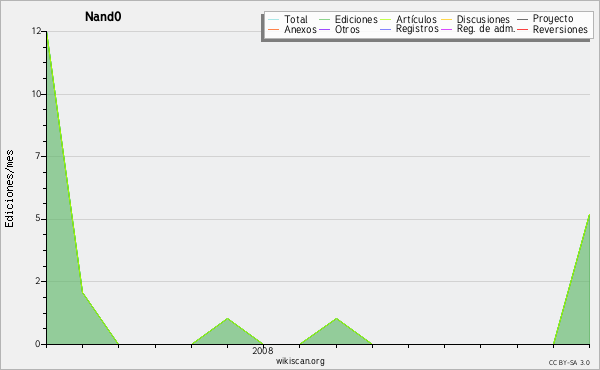Select the Total legend entry

click(288, 19)
